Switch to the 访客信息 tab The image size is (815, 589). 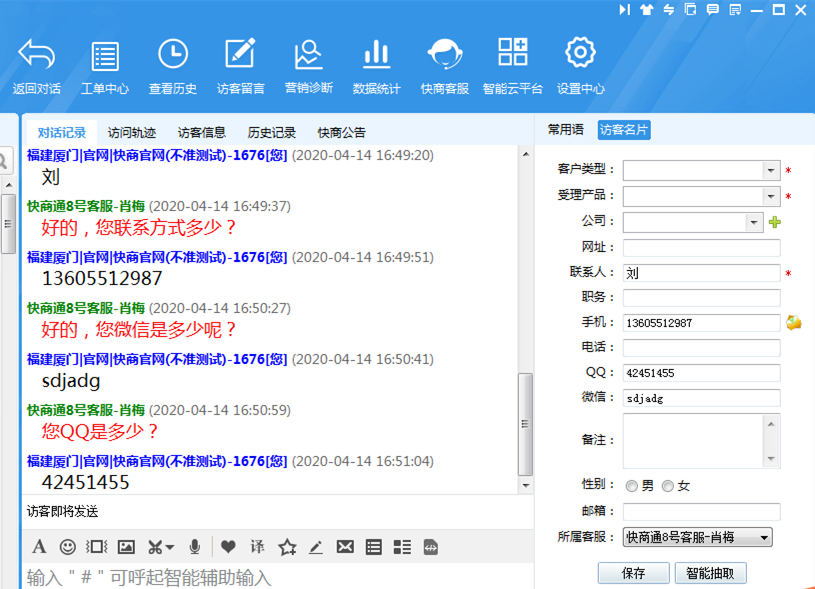201,132
